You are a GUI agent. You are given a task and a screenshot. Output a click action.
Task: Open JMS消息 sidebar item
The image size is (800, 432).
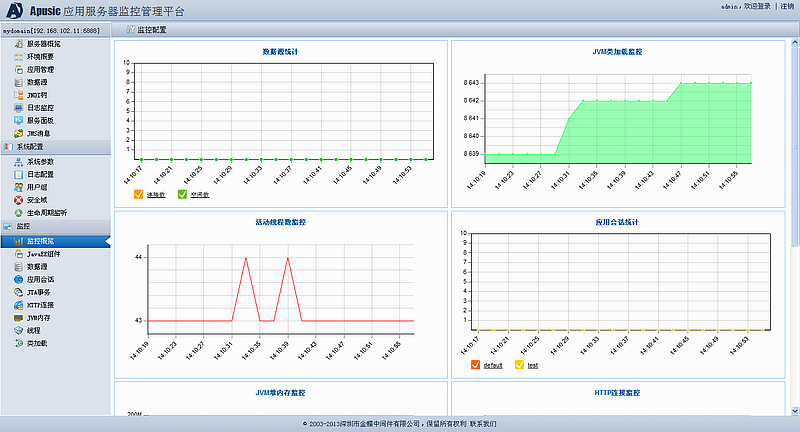pos(39,133)
